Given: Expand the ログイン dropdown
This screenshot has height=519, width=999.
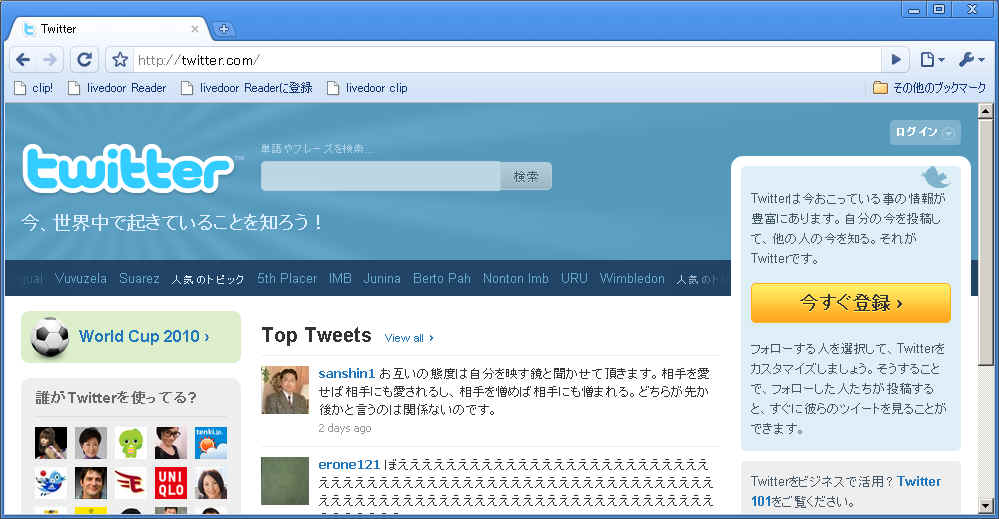Looking at the screenshot, I should pyautogui.click(x=924, y=132).
